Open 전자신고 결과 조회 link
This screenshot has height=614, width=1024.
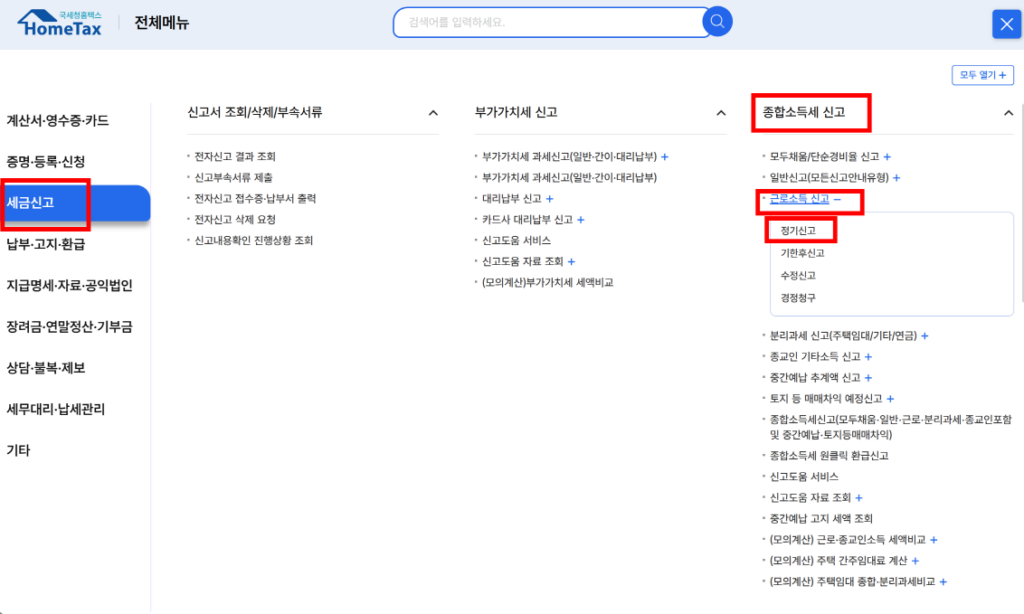[235, 157]
